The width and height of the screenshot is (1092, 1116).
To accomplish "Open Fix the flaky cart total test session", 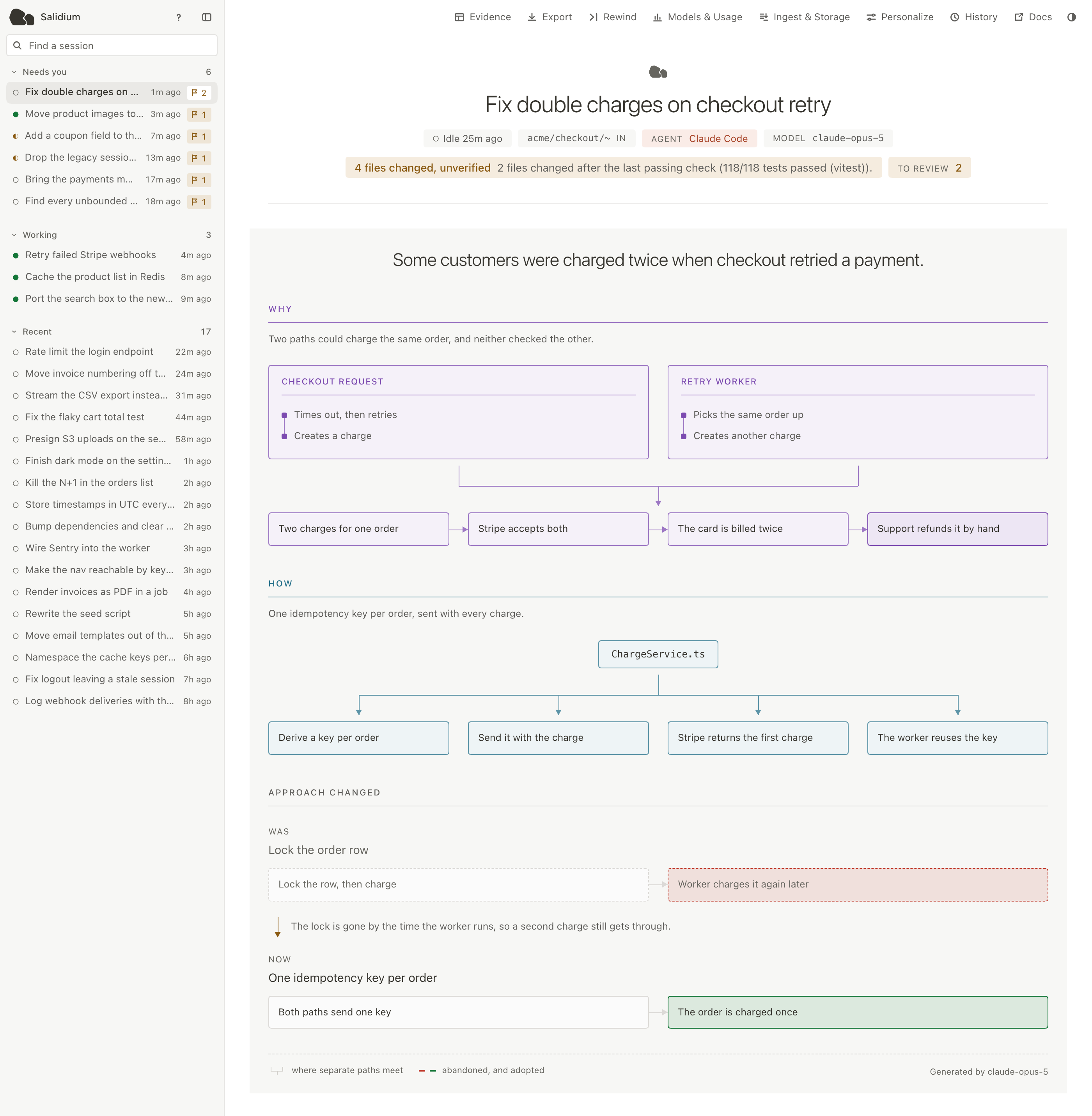I will pos(112,418).
